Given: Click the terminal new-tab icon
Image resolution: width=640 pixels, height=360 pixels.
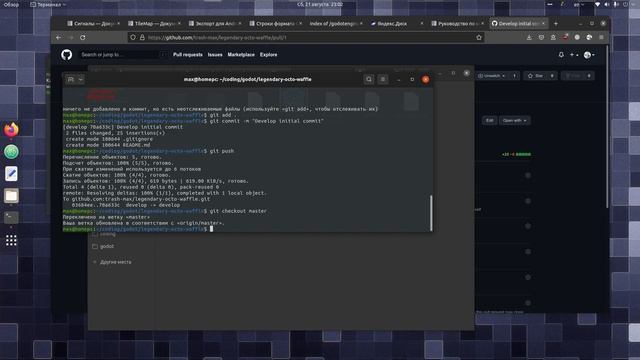Looking at the screenshot, I should (70, 80).
